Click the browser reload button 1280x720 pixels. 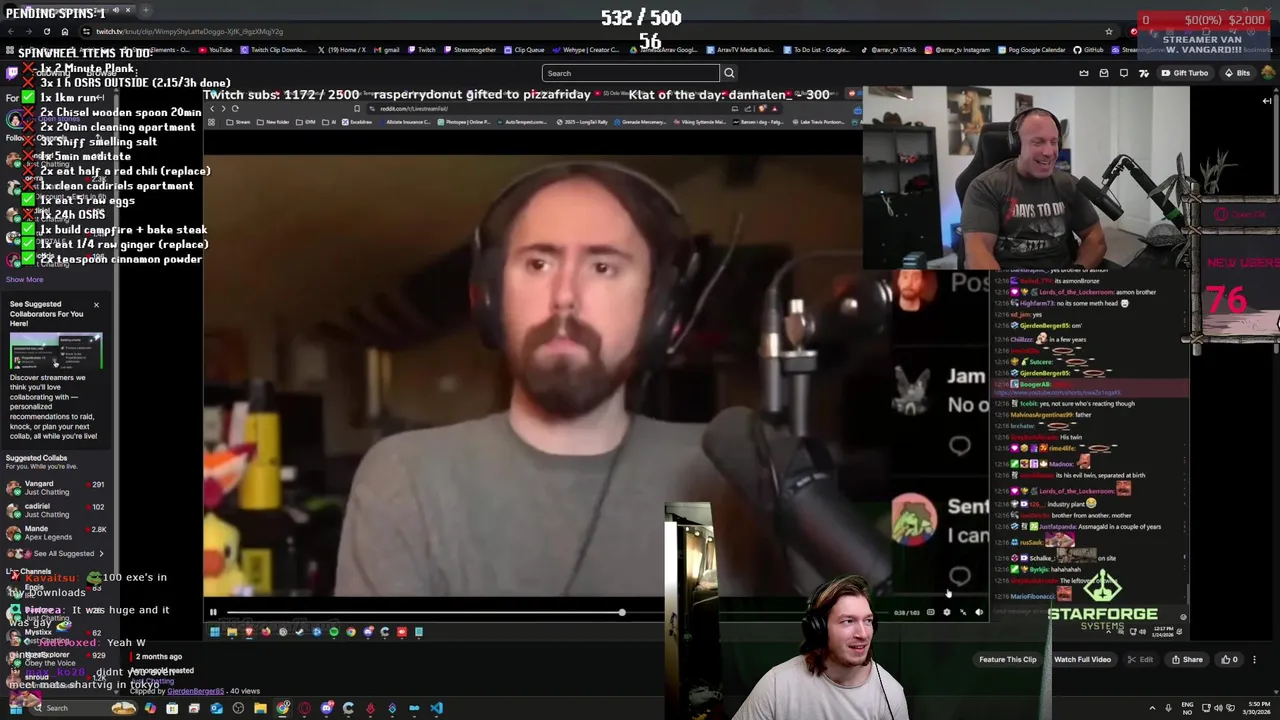point(46,31)
